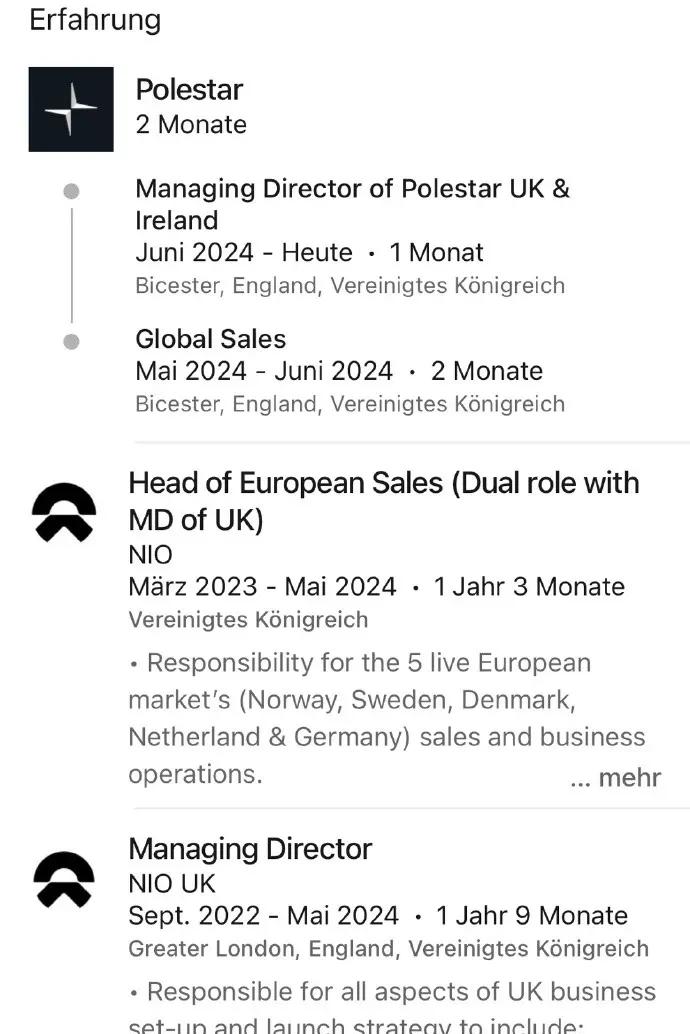690x1034 pixels.
Task: Open Head of European Sales position title
Action: click(x=384, y=501)
